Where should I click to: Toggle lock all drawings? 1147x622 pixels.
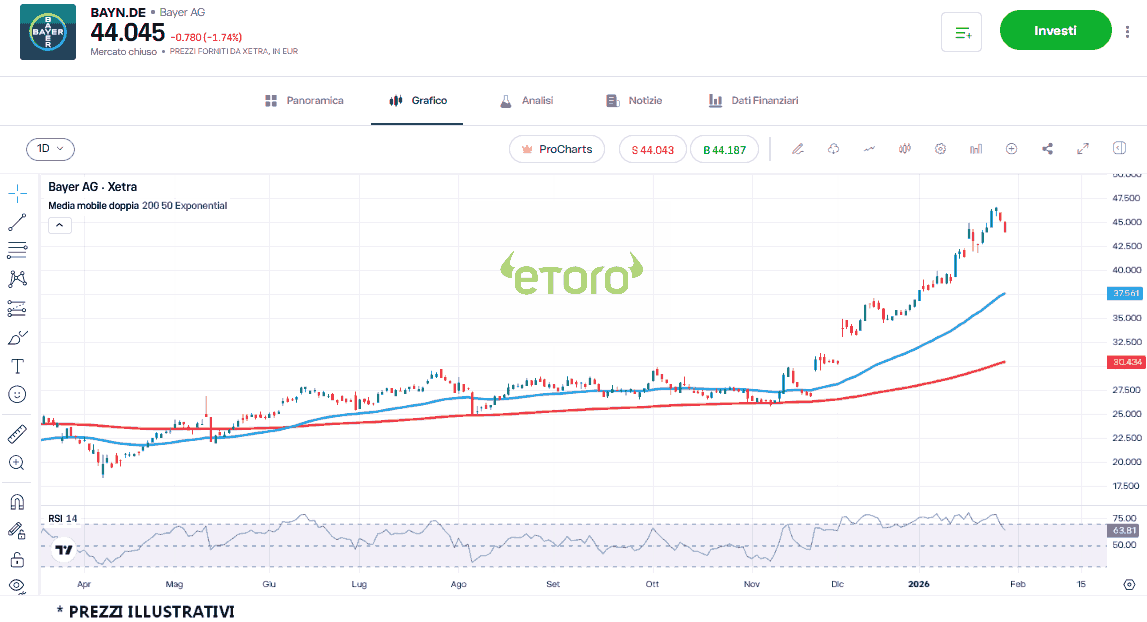(17, 558)
